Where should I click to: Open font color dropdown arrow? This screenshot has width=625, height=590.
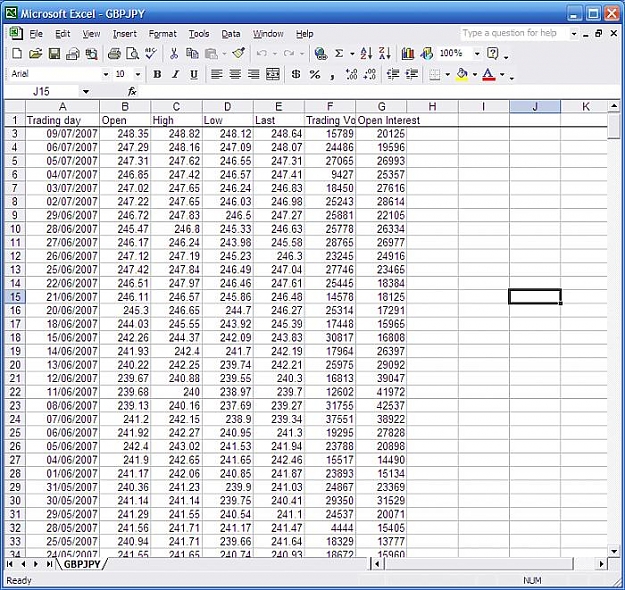(x=502, y=75)
